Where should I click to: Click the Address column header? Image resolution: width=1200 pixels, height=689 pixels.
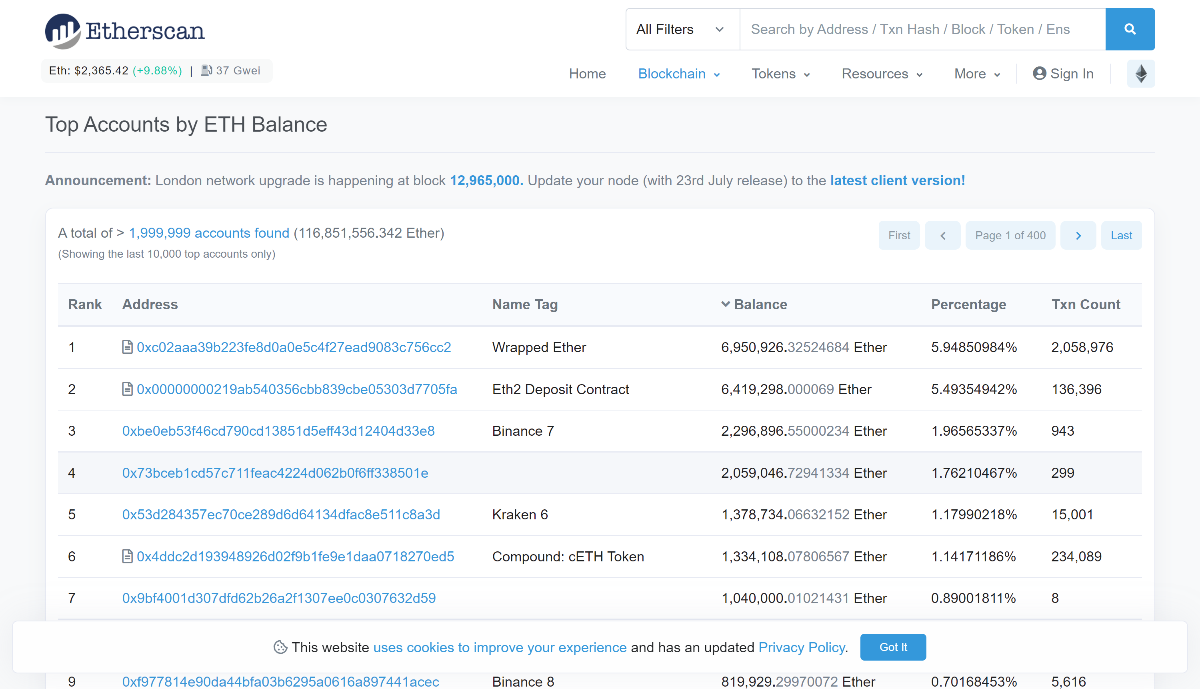tap(150, 305)
